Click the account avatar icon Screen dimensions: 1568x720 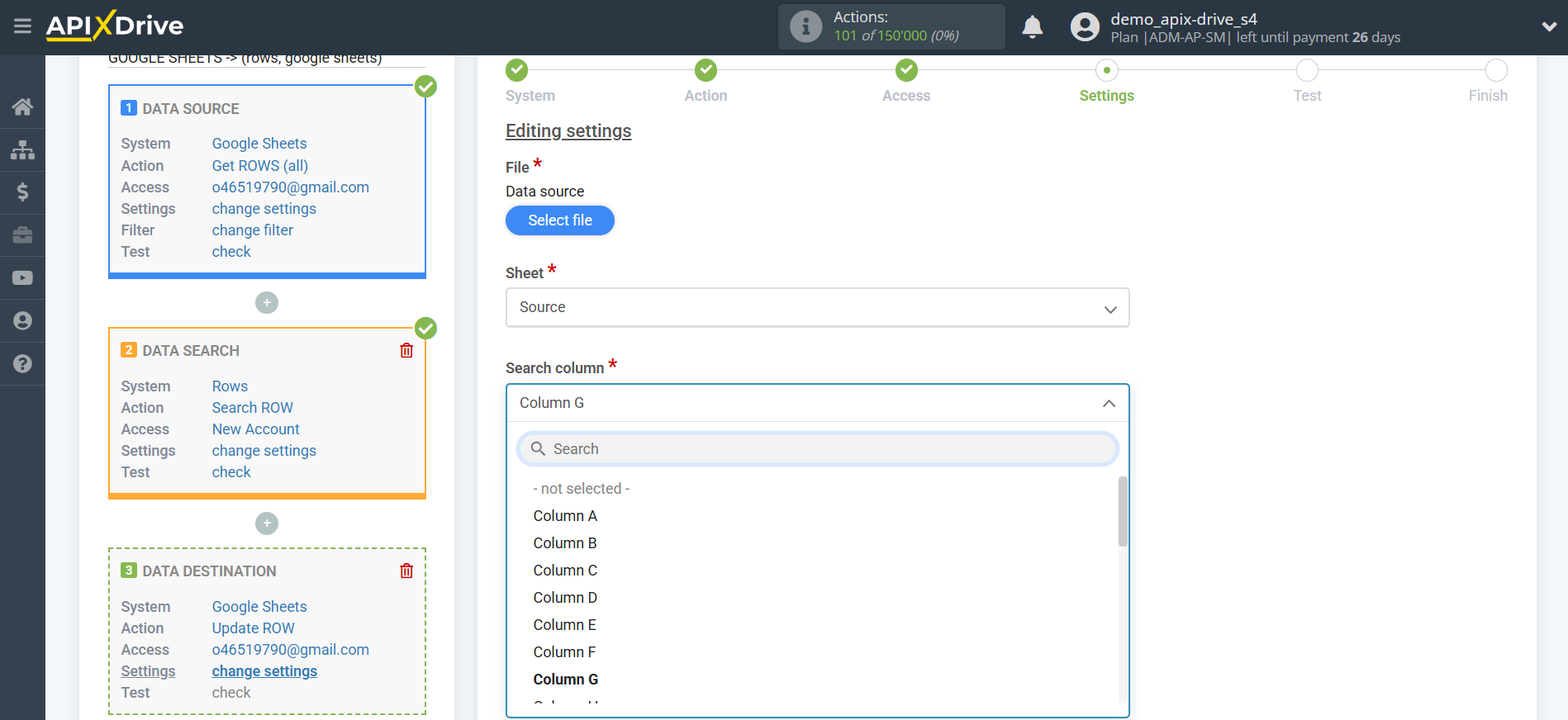point(1085,27)
